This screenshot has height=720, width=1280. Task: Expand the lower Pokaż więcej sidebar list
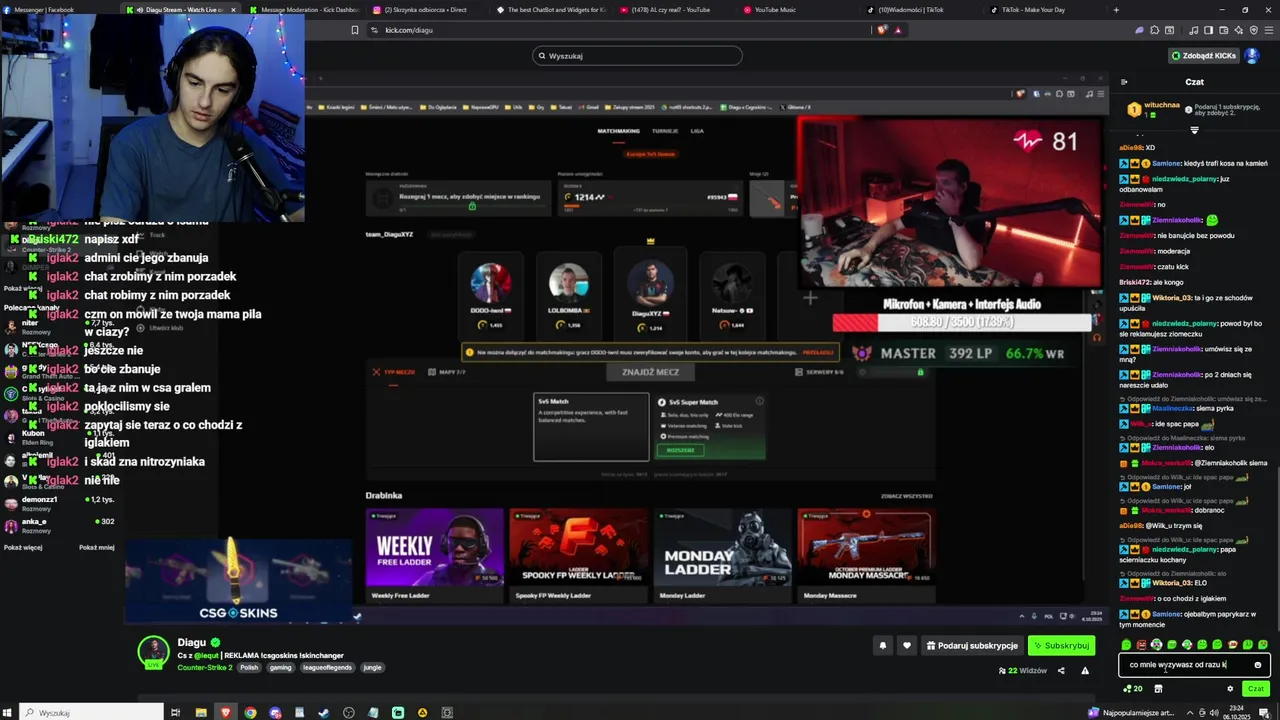(x=23, y=547)
